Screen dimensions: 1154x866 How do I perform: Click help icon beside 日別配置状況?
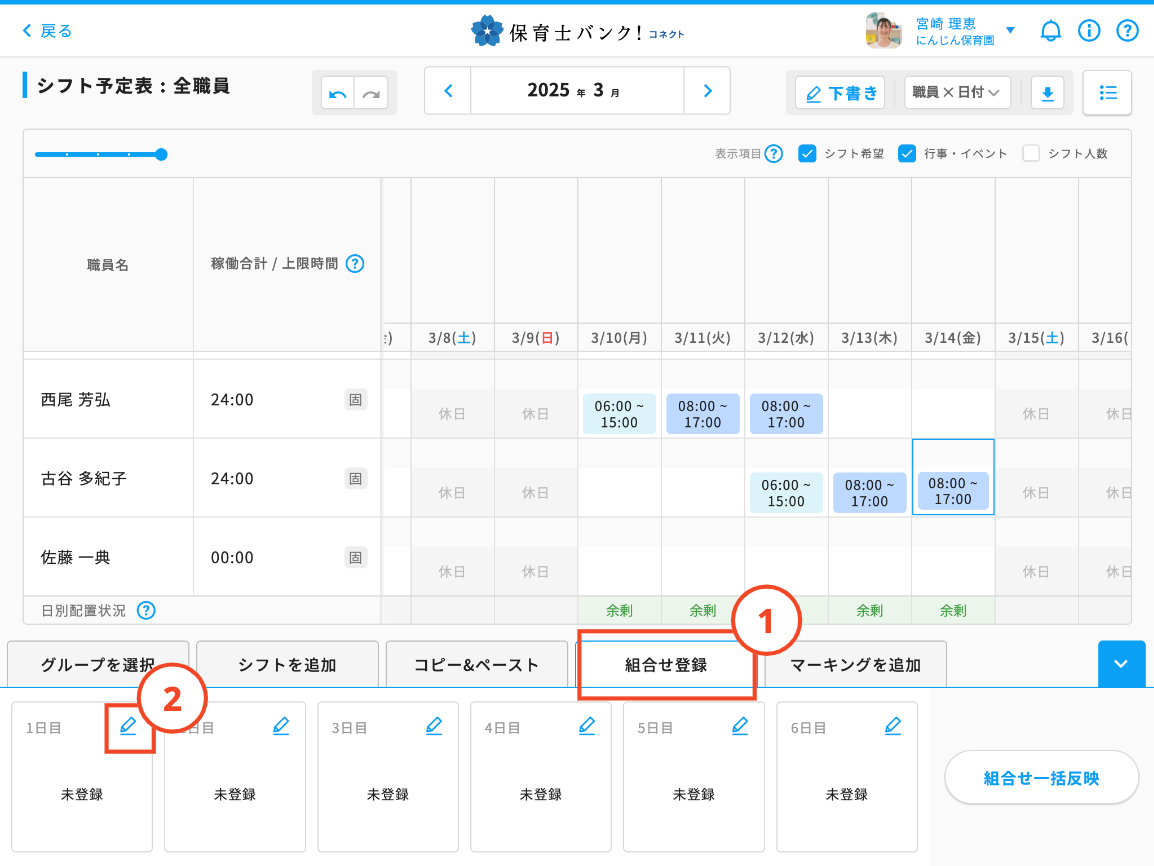[146, 610]
